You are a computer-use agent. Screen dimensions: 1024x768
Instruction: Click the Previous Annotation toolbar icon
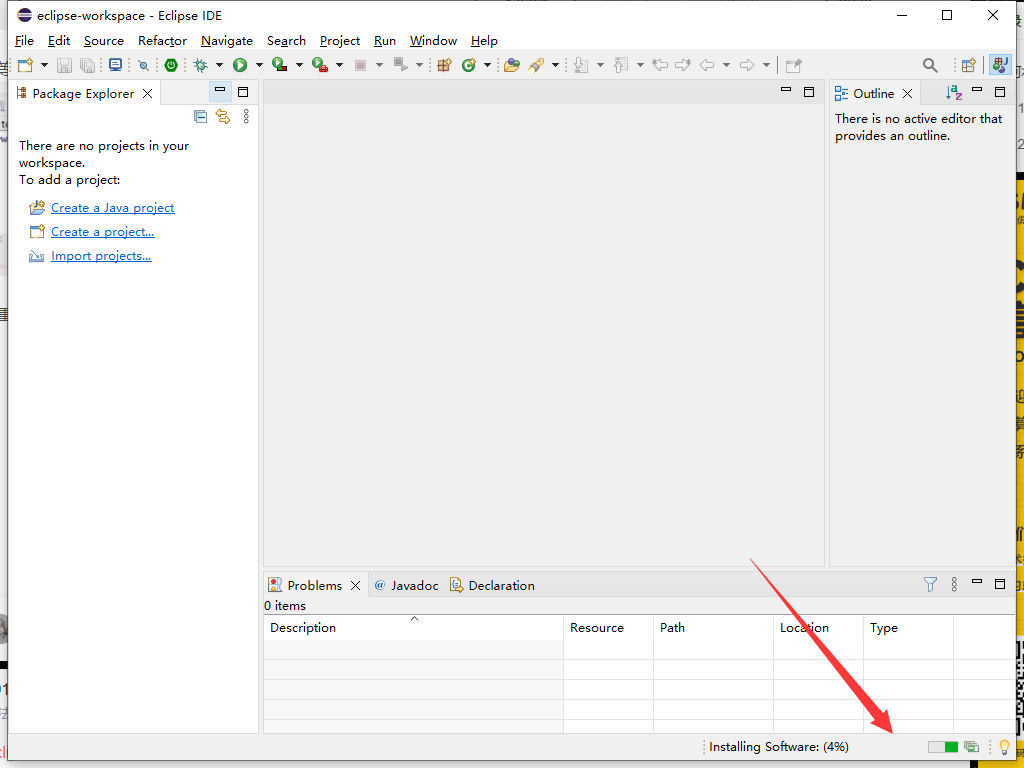pos(621,65)
